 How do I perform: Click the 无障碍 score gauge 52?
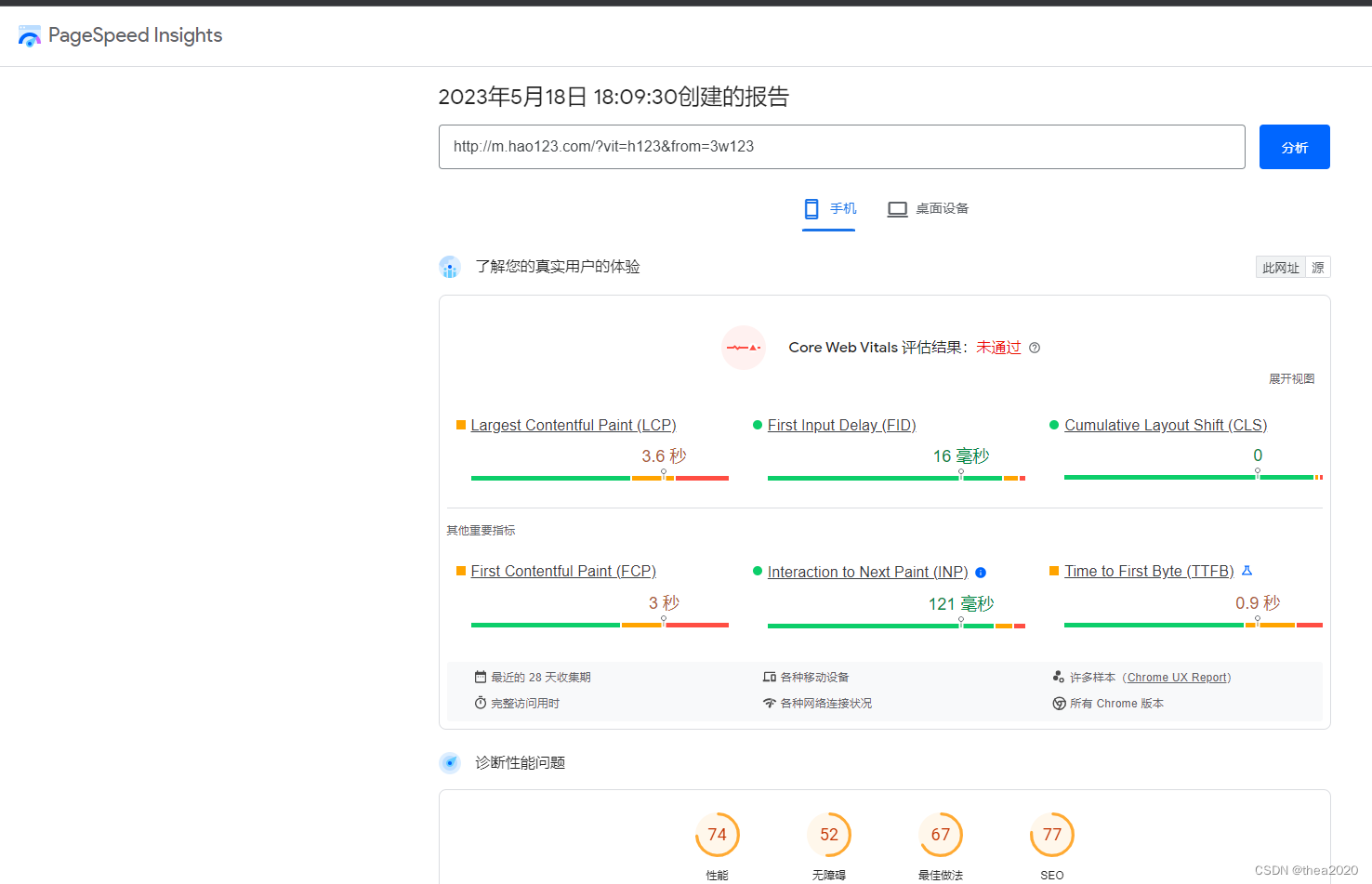829,835
